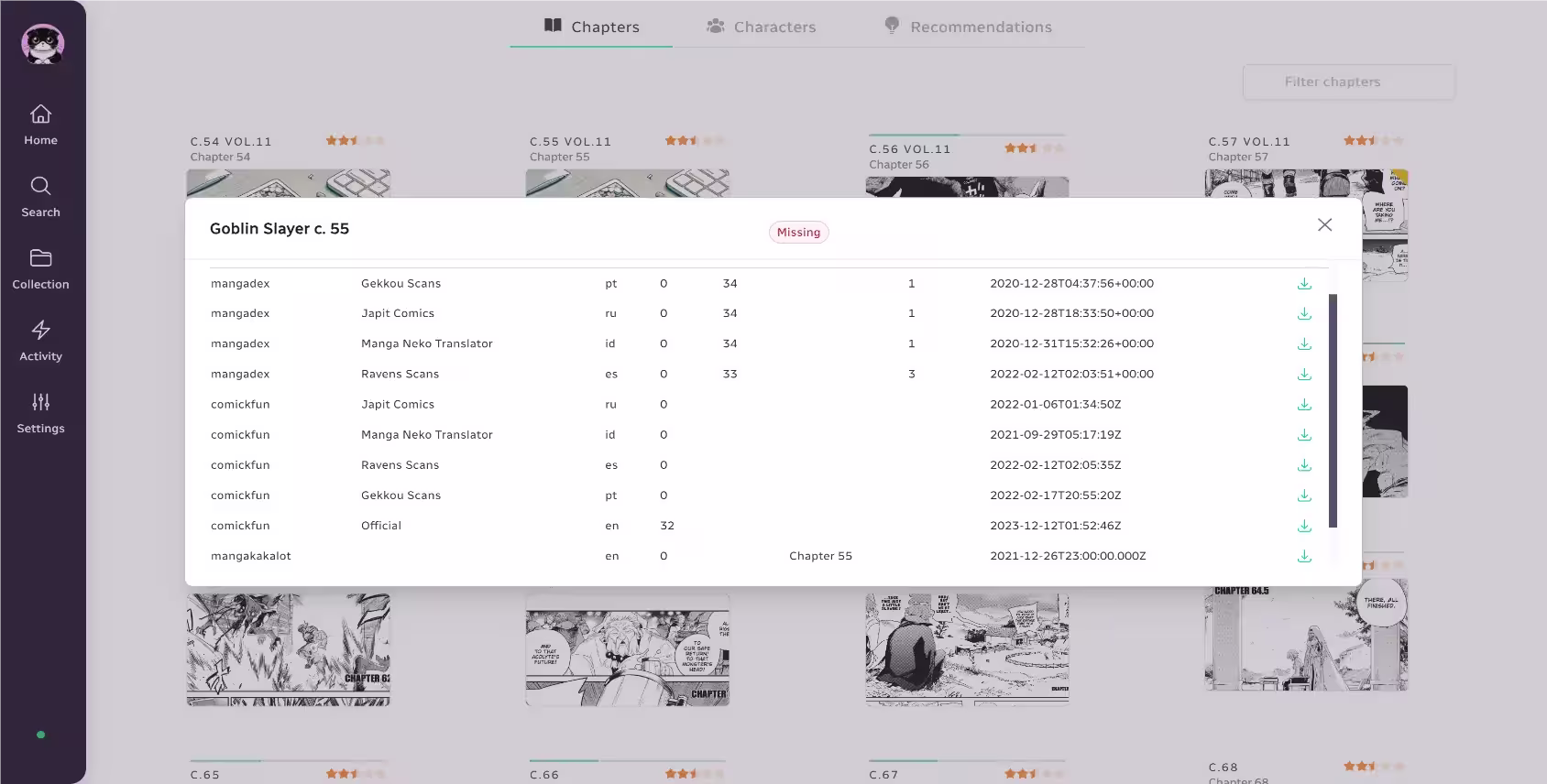This screenshot has height=784, width=1547.
Task: Rate chapter C.56 VOL.11 with stars
Action: coord(1034,147)
